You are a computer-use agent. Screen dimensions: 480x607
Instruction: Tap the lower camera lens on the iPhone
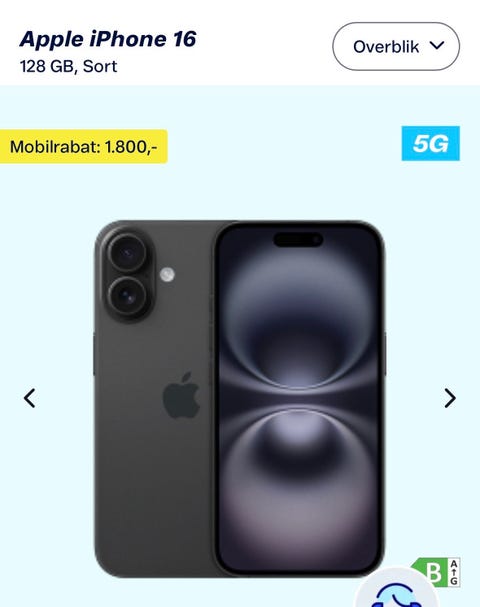pos(127,297)
